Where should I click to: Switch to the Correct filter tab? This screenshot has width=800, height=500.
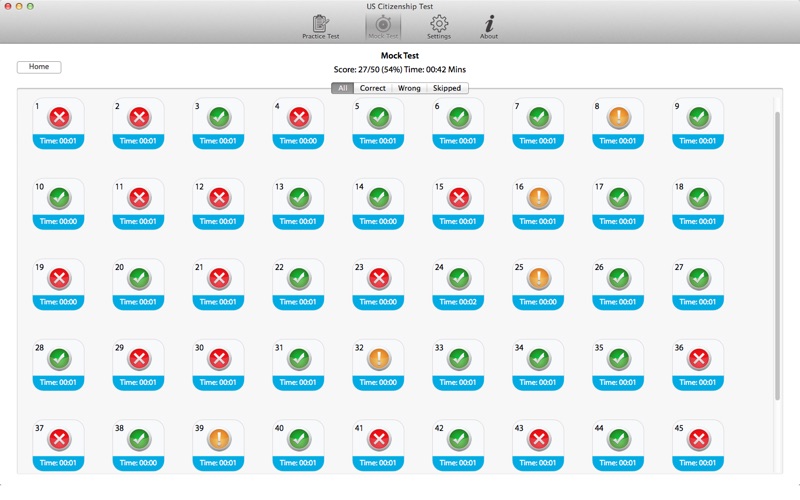click(x=372, y=88)
